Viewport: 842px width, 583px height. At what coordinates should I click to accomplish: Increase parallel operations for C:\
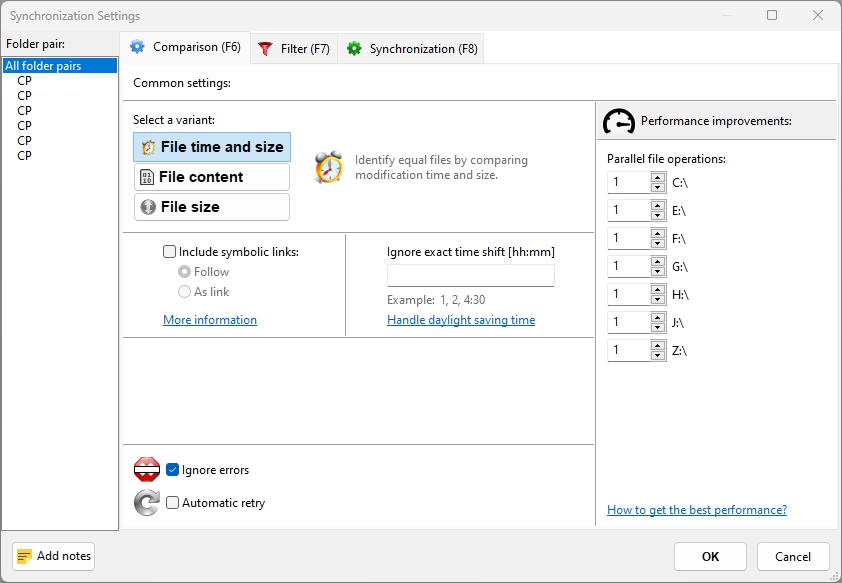tap(658, 177)
